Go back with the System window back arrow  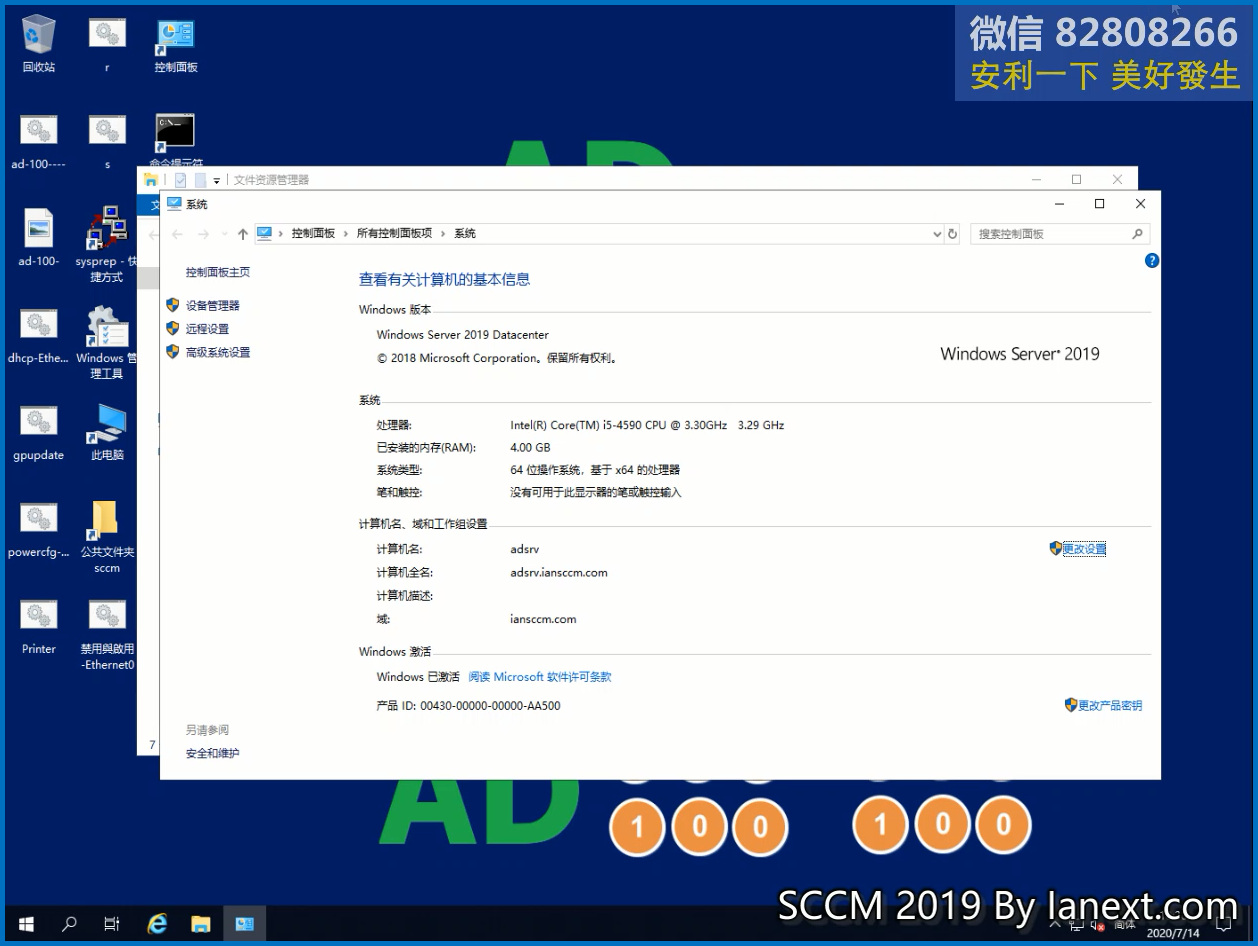click(x=178, y=234)
